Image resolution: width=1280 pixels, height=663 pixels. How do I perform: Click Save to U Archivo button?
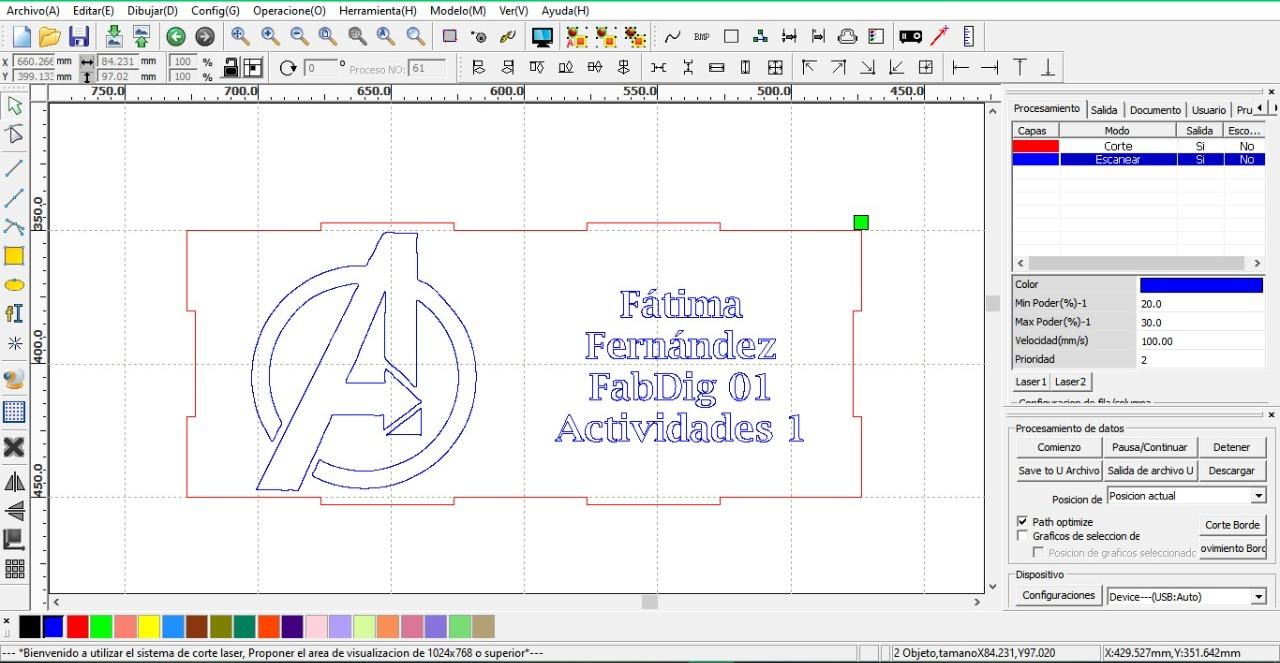coord(1058,470)
